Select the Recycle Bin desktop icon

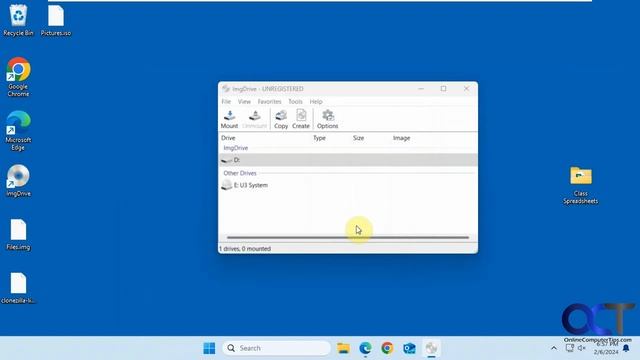(18, 20)
